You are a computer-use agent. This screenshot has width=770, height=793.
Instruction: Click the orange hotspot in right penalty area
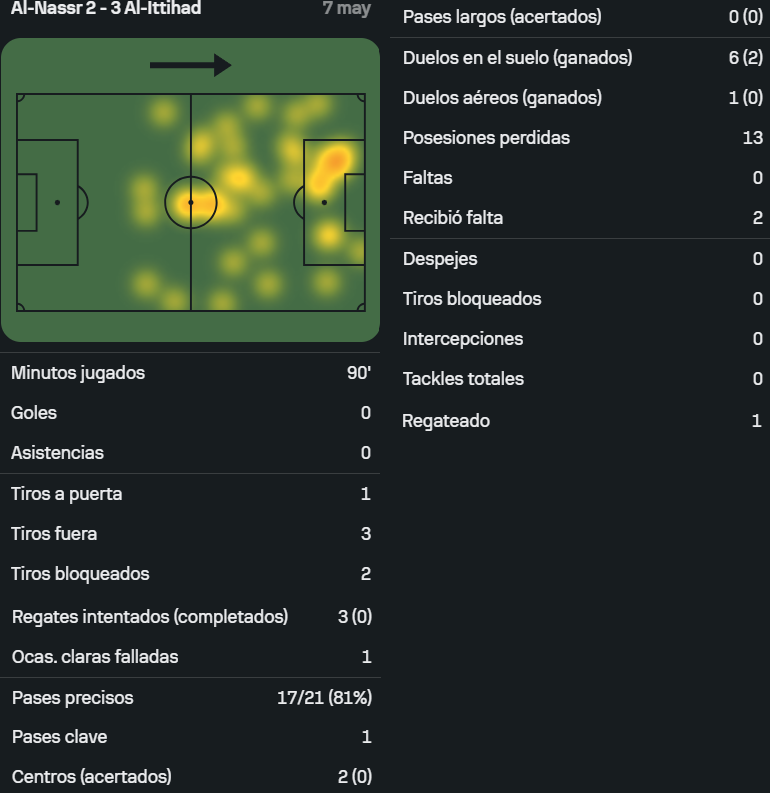(x=334, y=162)
